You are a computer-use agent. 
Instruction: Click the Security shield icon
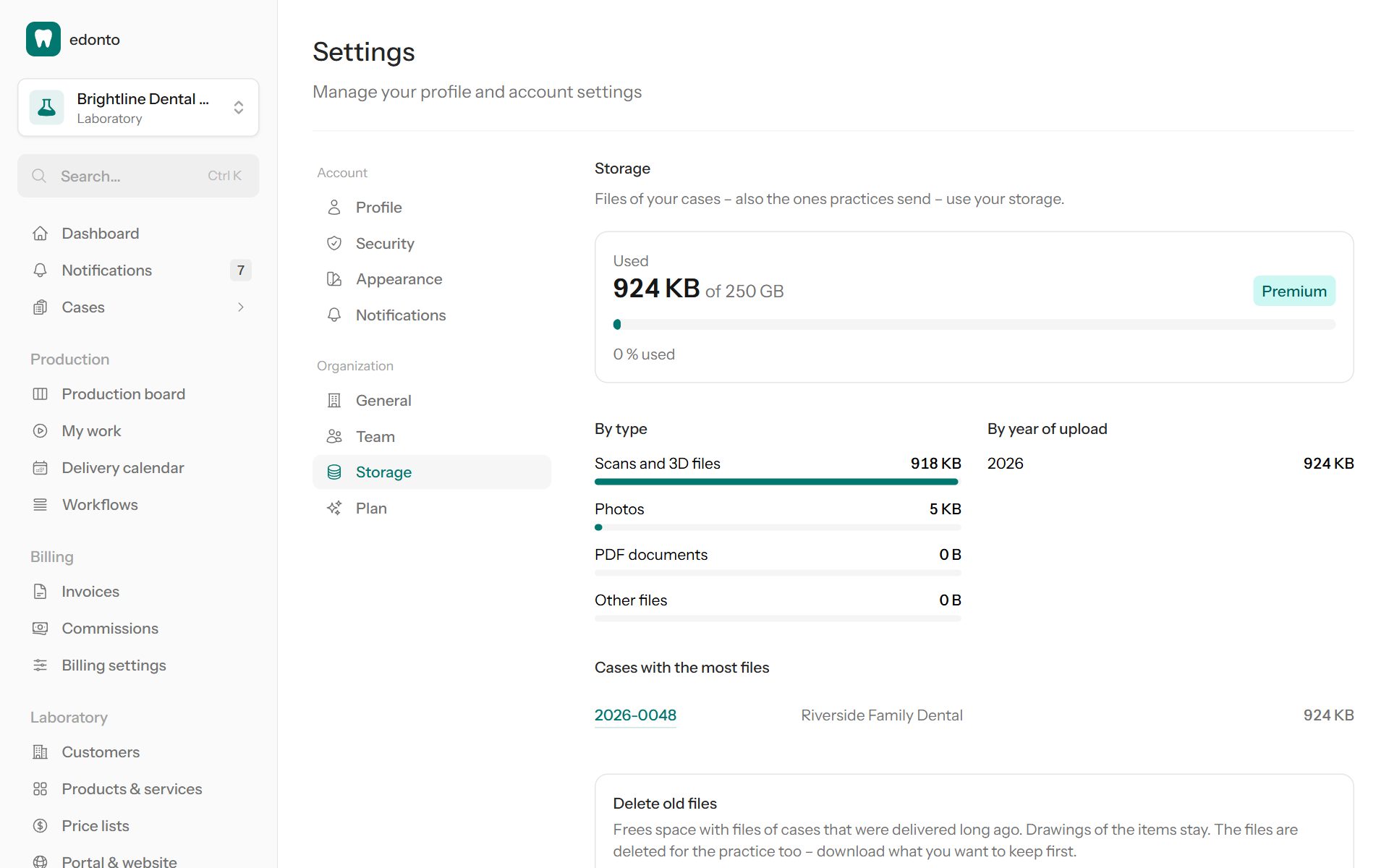334,244
